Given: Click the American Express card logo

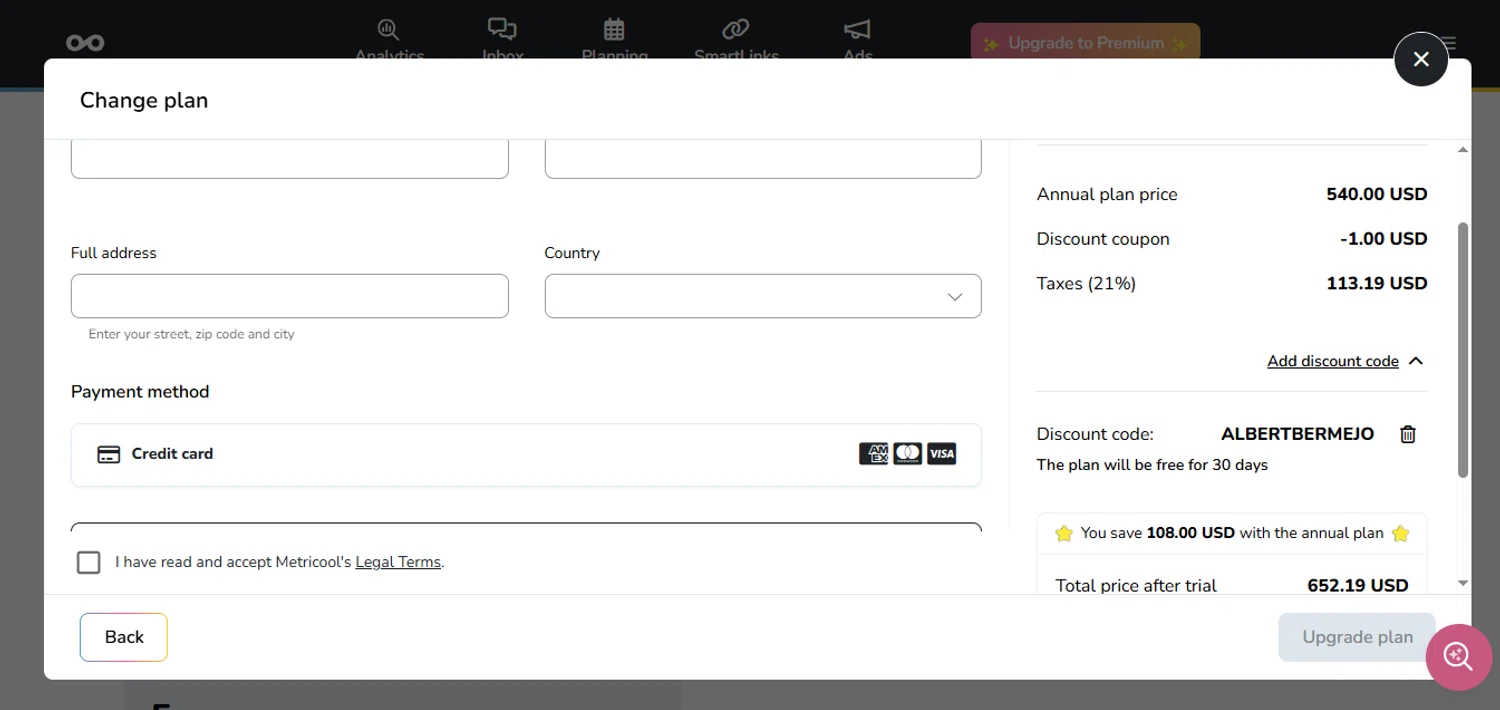Looking at the screenshot, I should click(873, 454).
